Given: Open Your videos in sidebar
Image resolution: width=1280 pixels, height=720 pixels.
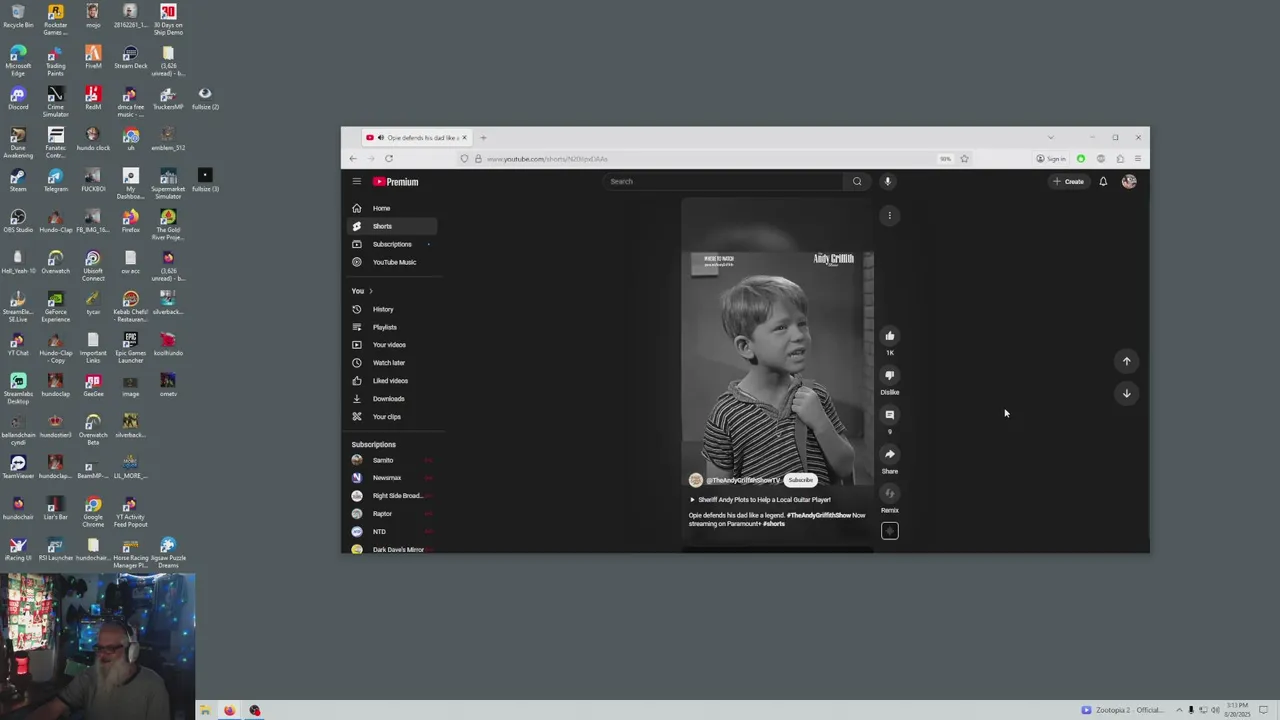Looking at the screenshot, I should pos(392,345).
